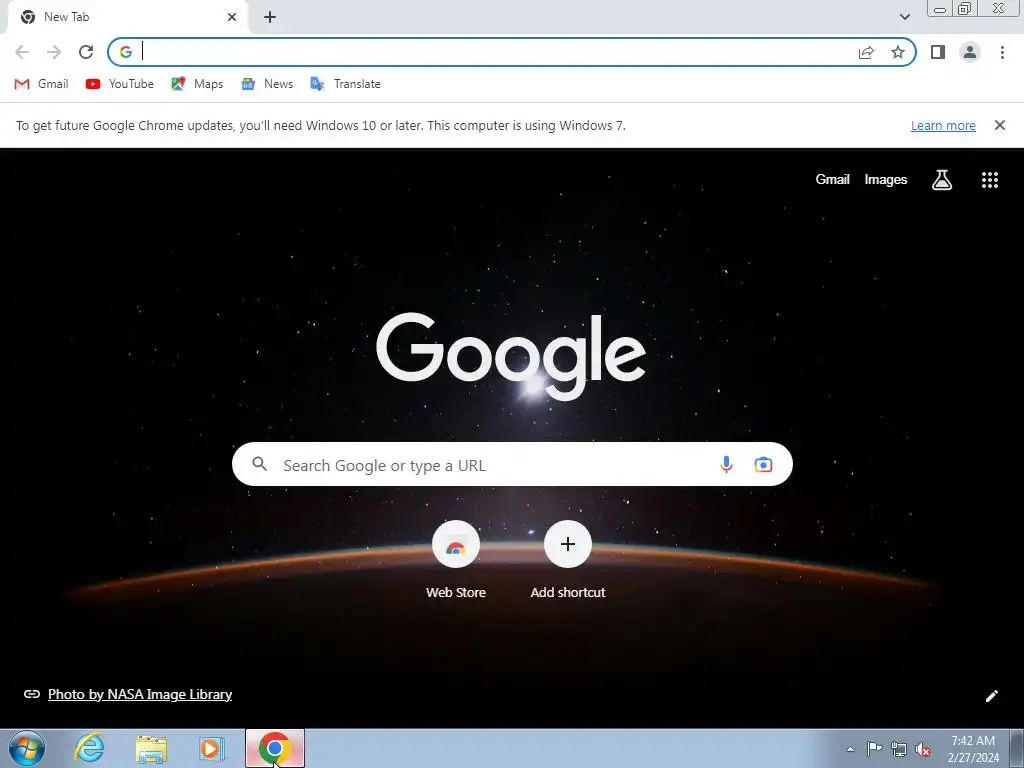Screen dimensions: 1024x768
Task: Click the Chrome taskbar button
Action: coord(275,748)
